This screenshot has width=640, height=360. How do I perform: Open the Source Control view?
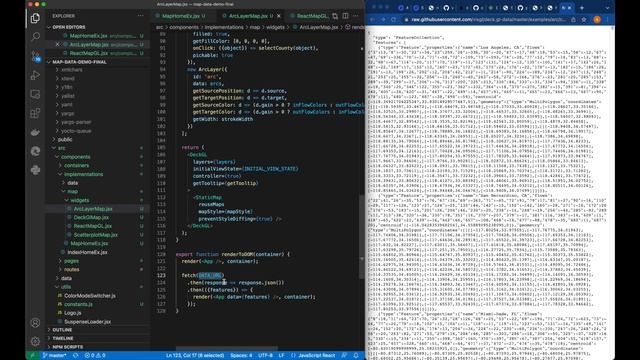(36, 56)
